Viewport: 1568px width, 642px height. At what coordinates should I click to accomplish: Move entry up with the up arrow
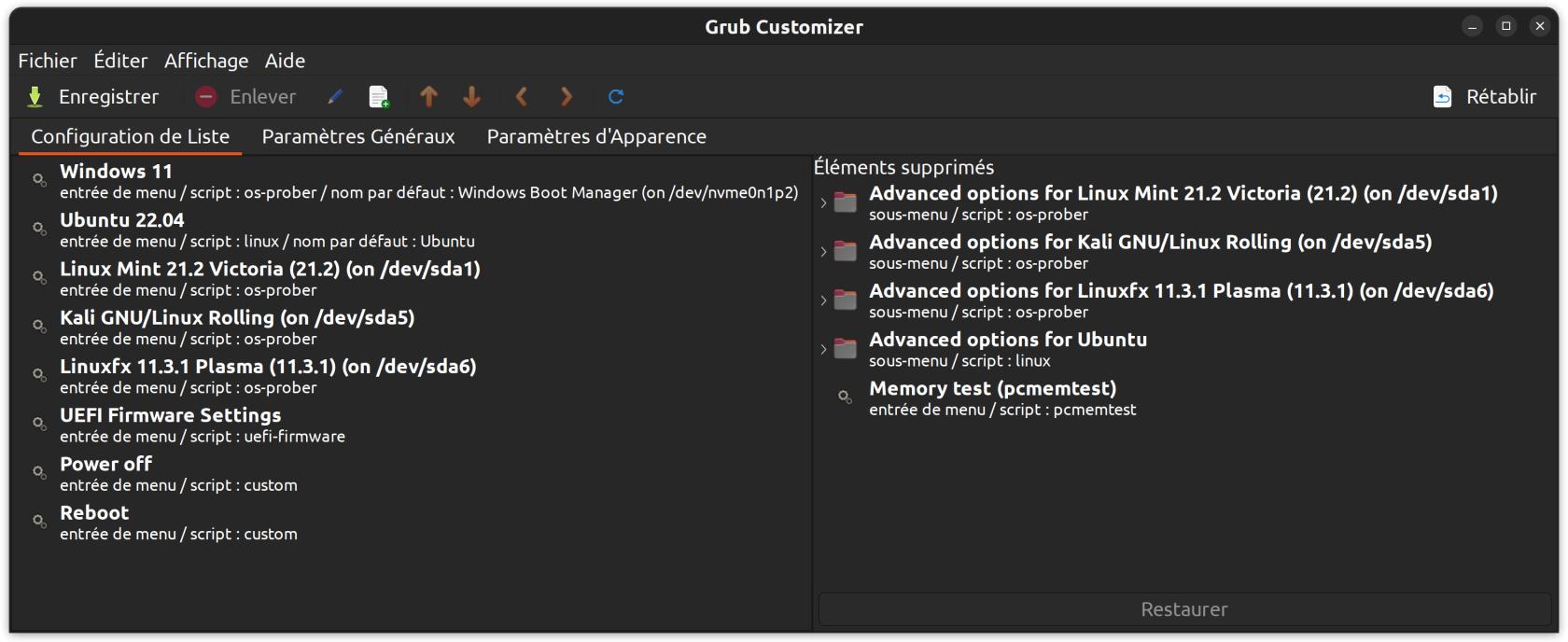(428, 97)
